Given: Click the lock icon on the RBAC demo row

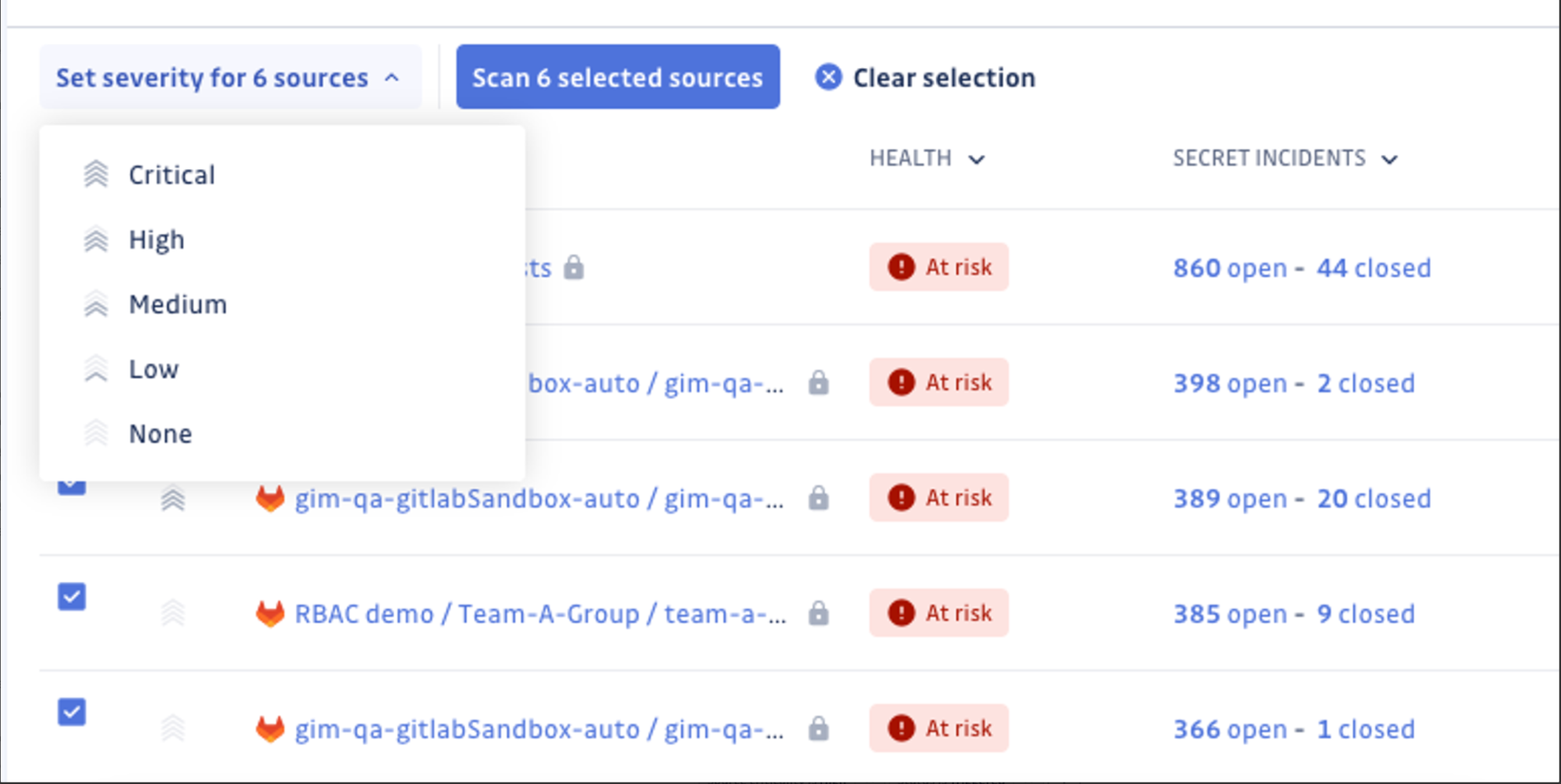Looking at the screenshot, I should [818, 614].
